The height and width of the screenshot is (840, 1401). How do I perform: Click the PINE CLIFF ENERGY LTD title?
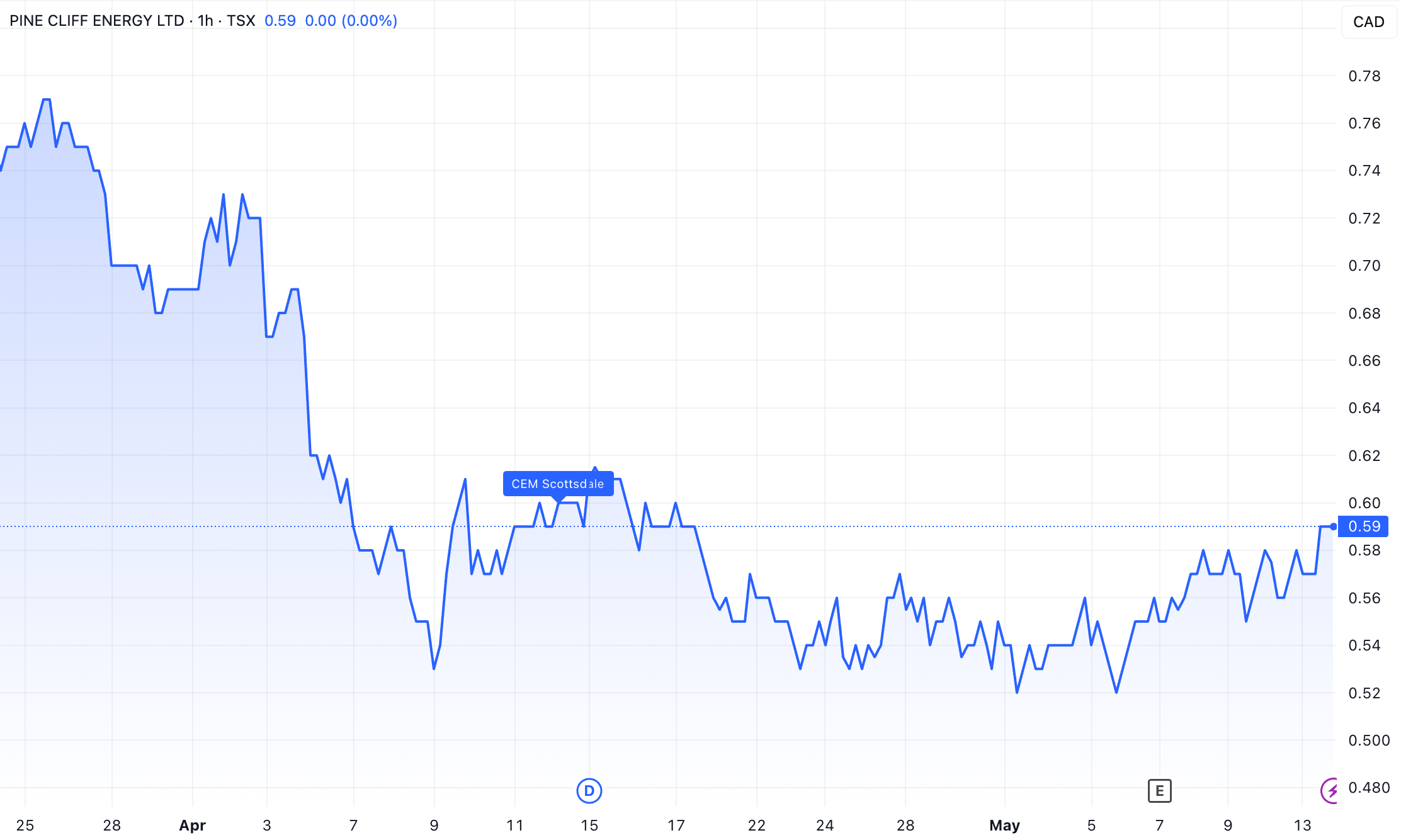point(97,21)
